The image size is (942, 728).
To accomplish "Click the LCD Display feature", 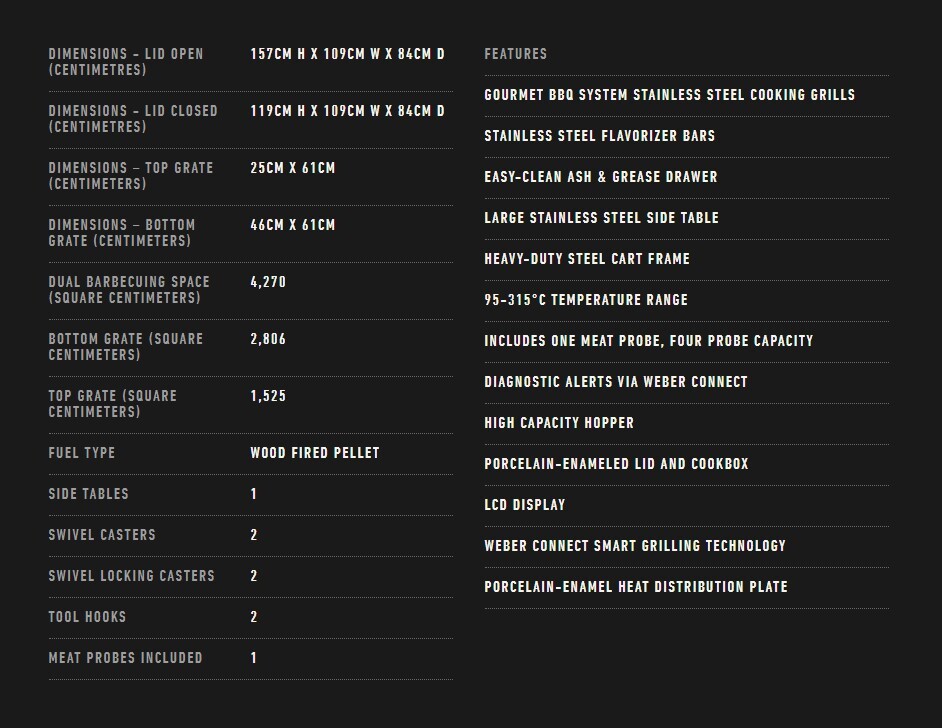I will point(525,505).
